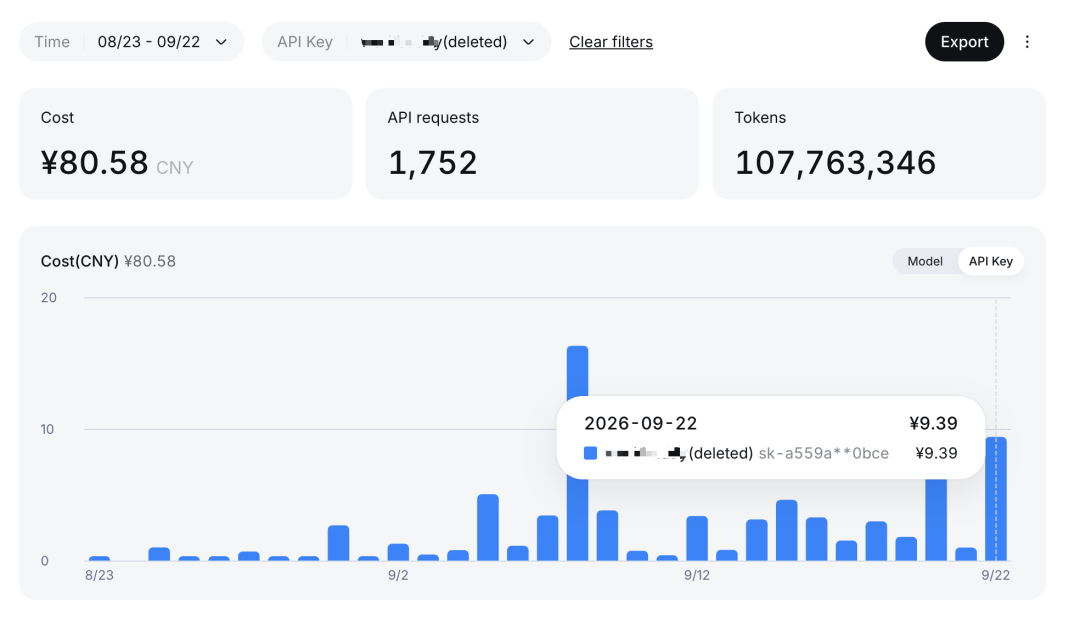Click the blue legend square in tooltip
The height and width of the screenshot is (622, 1080).
click(x=590, y=453)
